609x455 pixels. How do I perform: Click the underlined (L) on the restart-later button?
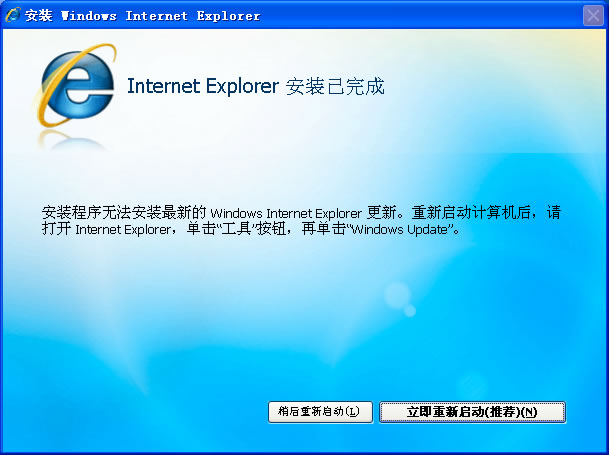pyautogui.click(x=352, y=411)
